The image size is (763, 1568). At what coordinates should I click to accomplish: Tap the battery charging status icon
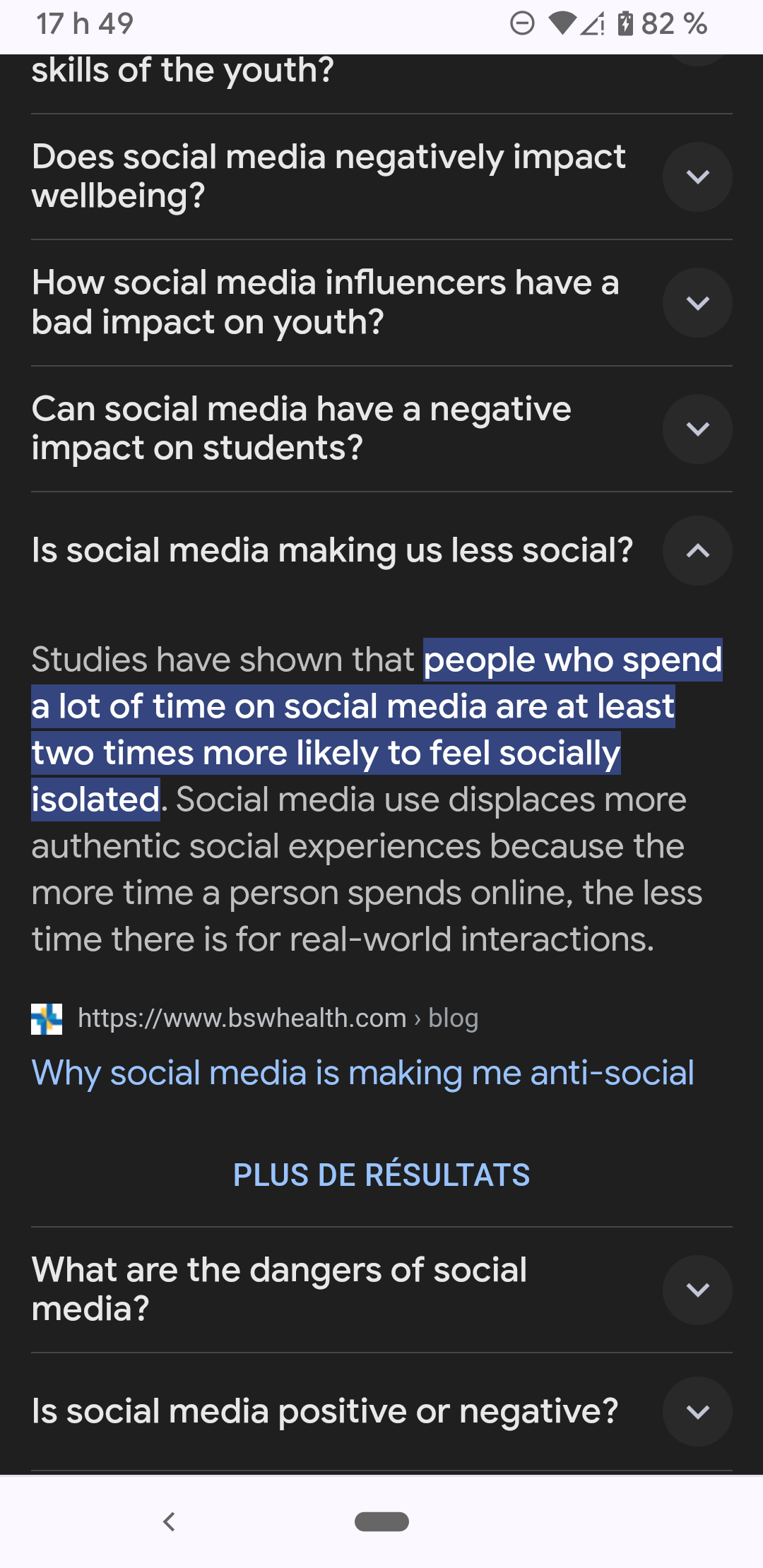(x=625, y=24)
